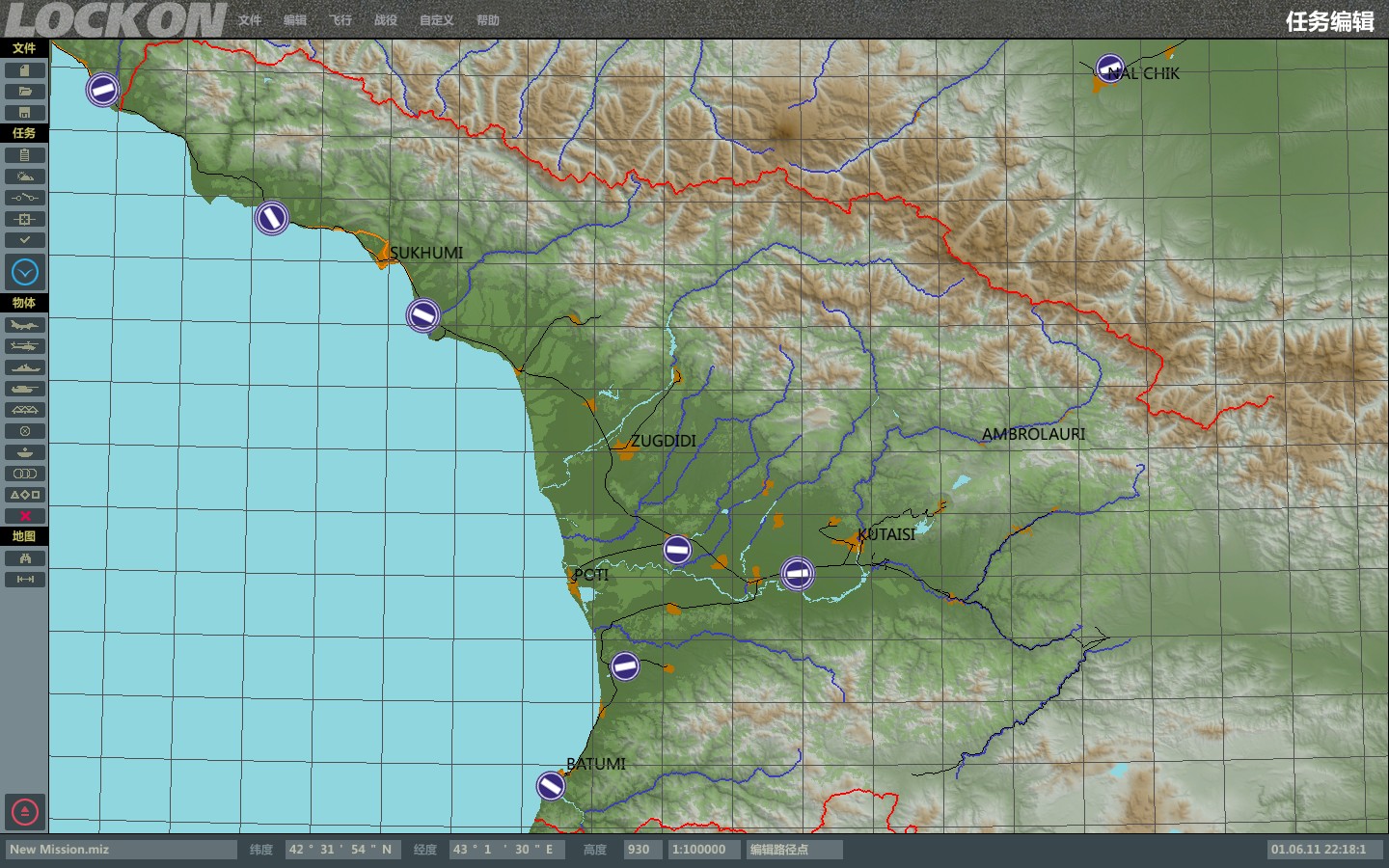
Task: Click latitude value 42° 31' 54" N
Action: coord(342,850)
